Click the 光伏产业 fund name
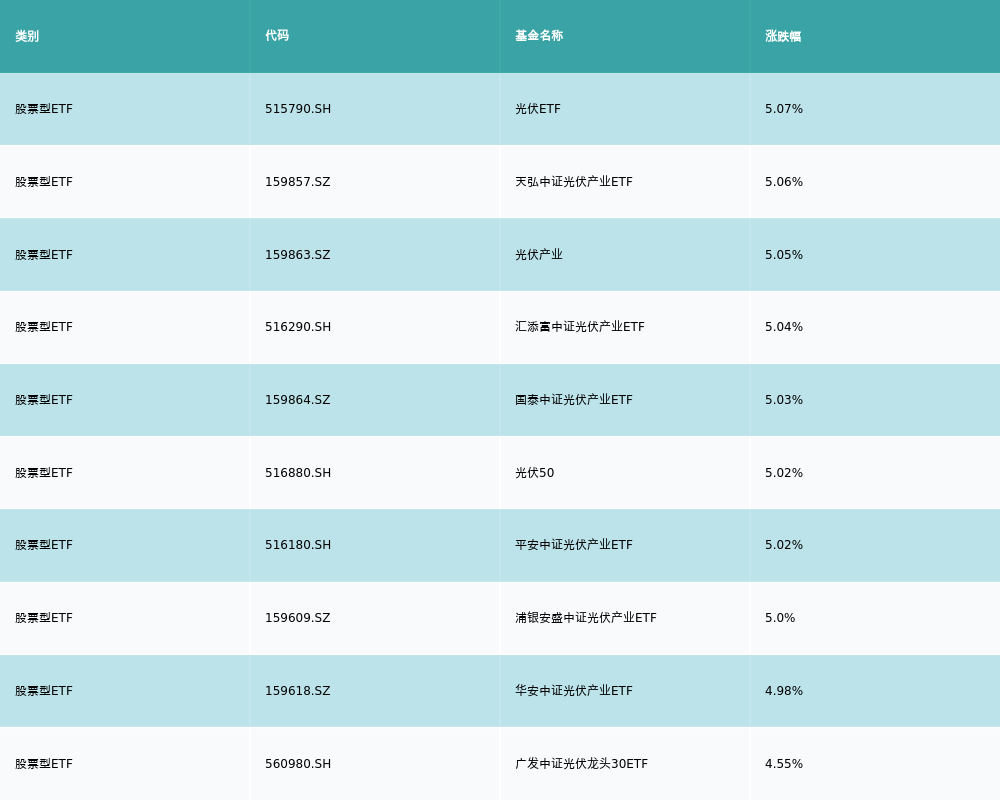The height and width of the screenshot is (800, 1000). pyautogui.click(x=539, y=255)
